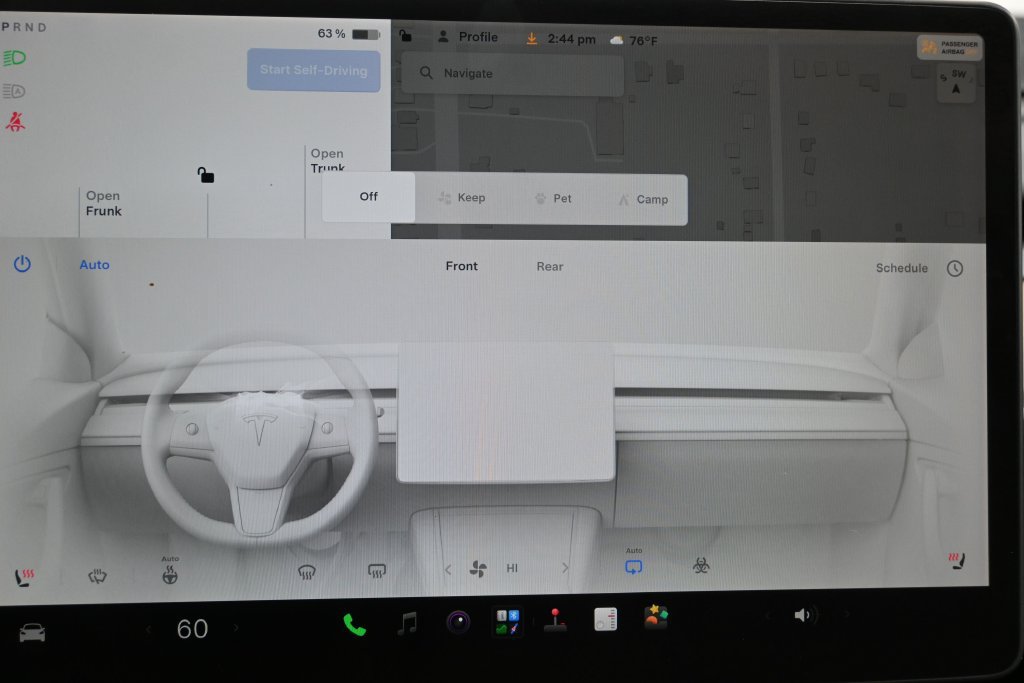
Task: Open the Phone app
Action: click(x=355, y=625)
